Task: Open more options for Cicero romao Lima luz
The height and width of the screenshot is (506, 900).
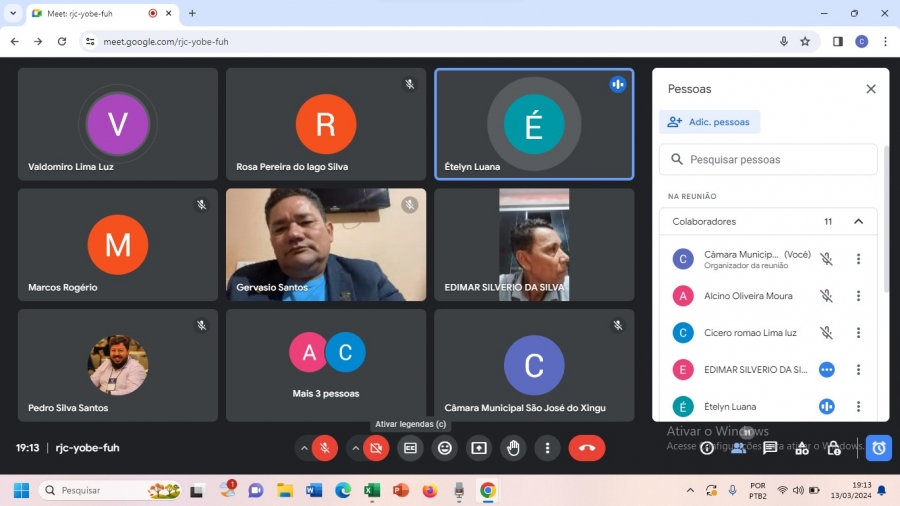Action: [x=858, y=333]
